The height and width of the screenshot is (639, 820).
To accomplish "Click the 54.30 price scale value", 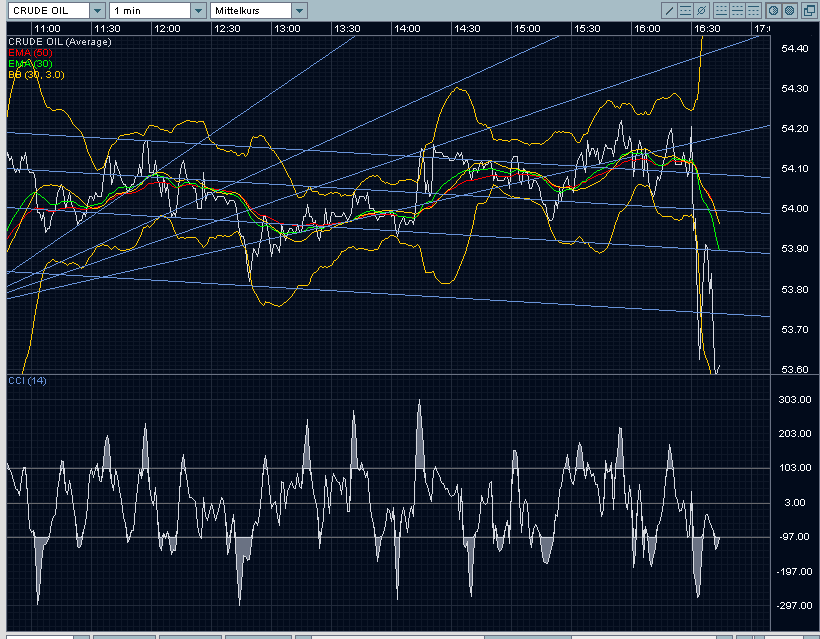I will 794,89.
